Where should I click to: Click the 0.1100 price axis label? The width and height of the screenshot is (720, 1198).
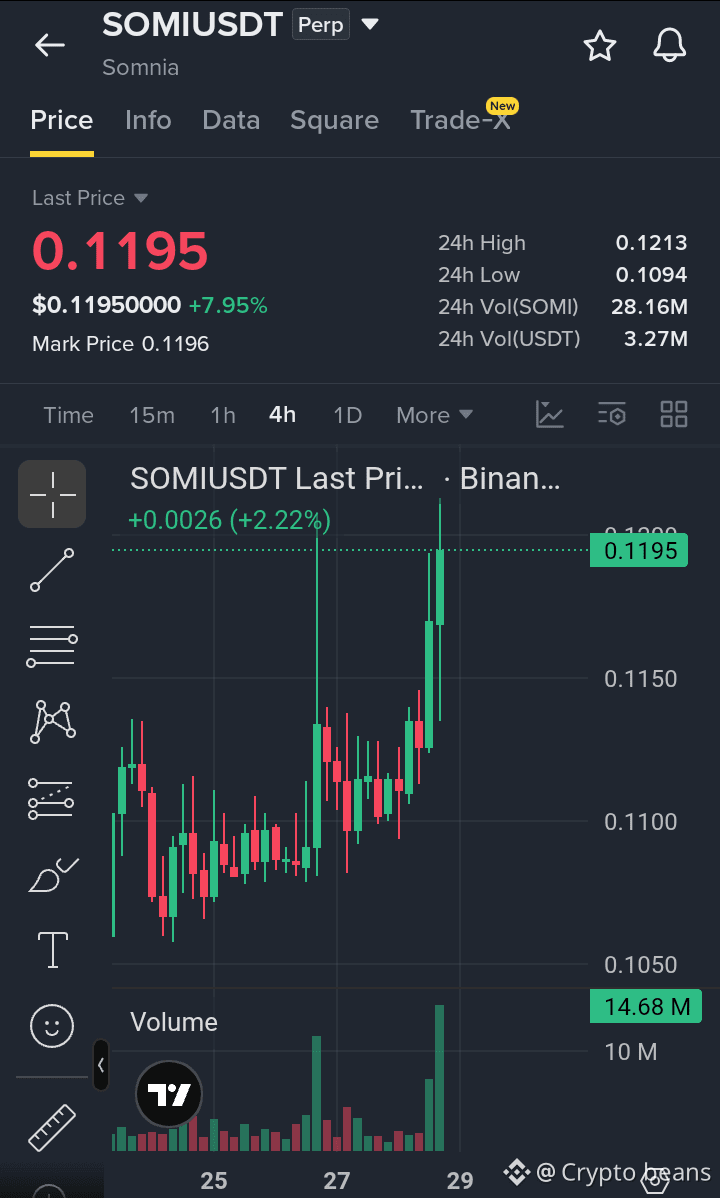click(x=641, y=821)
